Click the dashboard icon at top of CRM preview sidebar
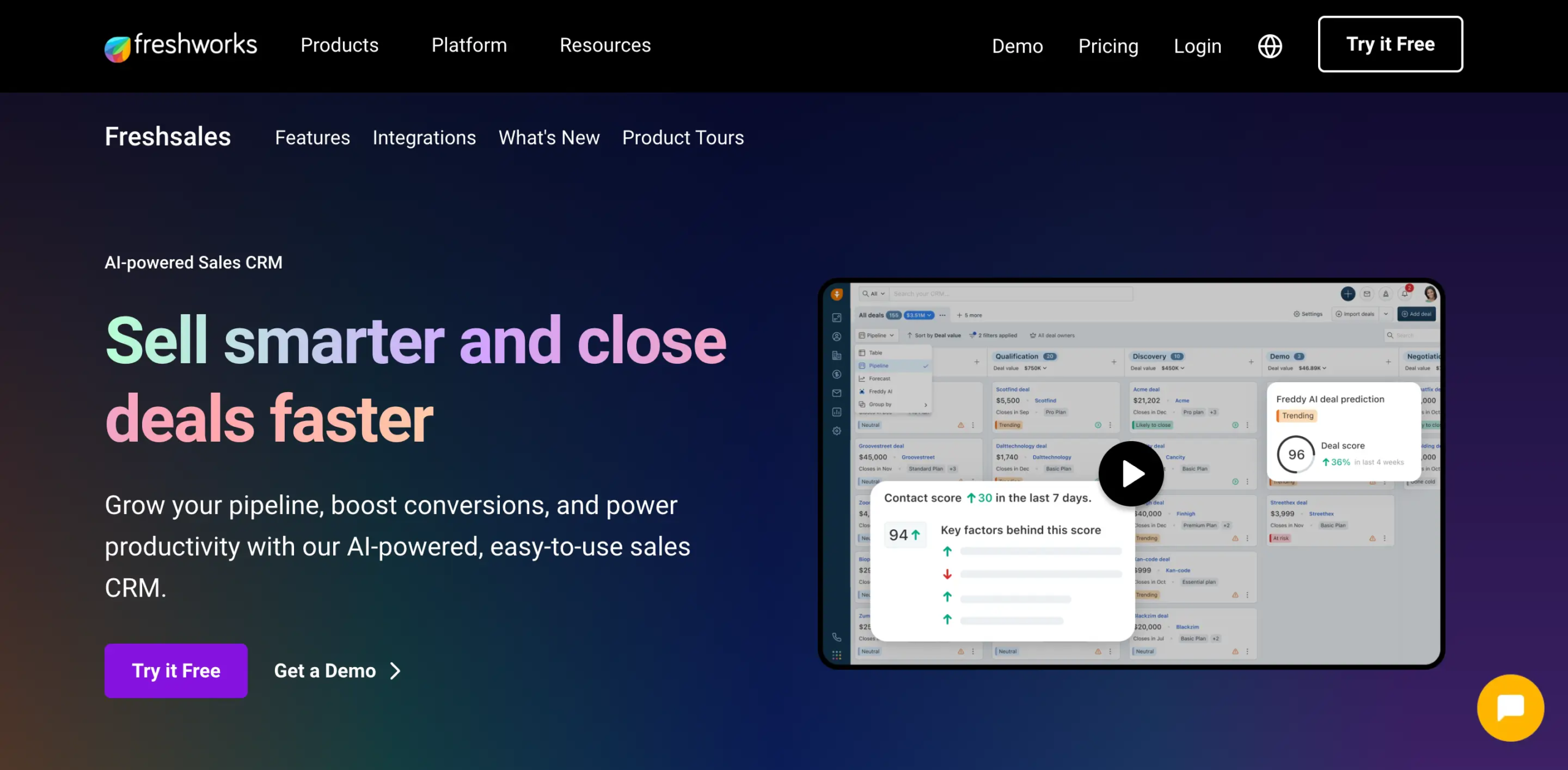The image size is (1568, 770). pos(837,317)
